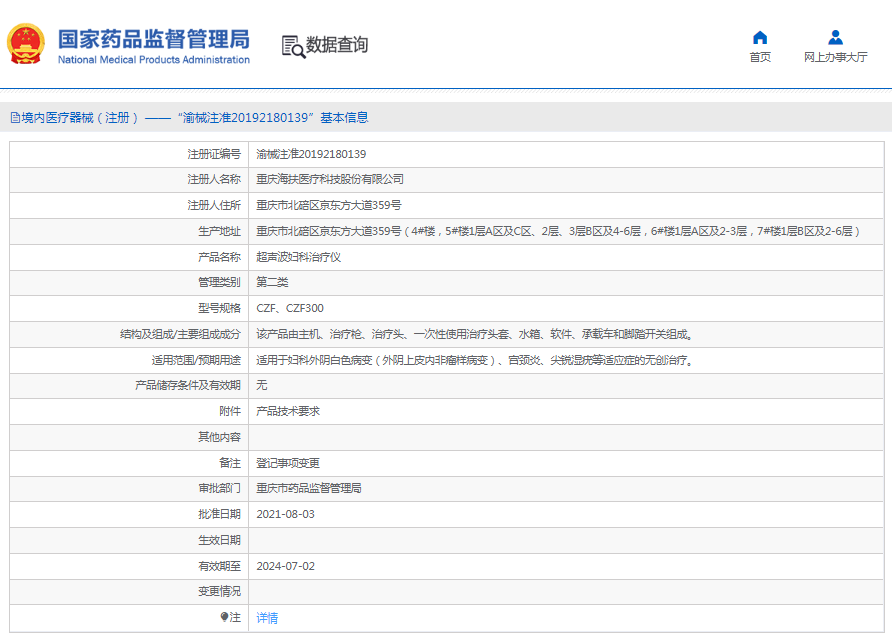Click the person icon above 网上办事大厅
892x639 pixels.
[x=835, y=38]
